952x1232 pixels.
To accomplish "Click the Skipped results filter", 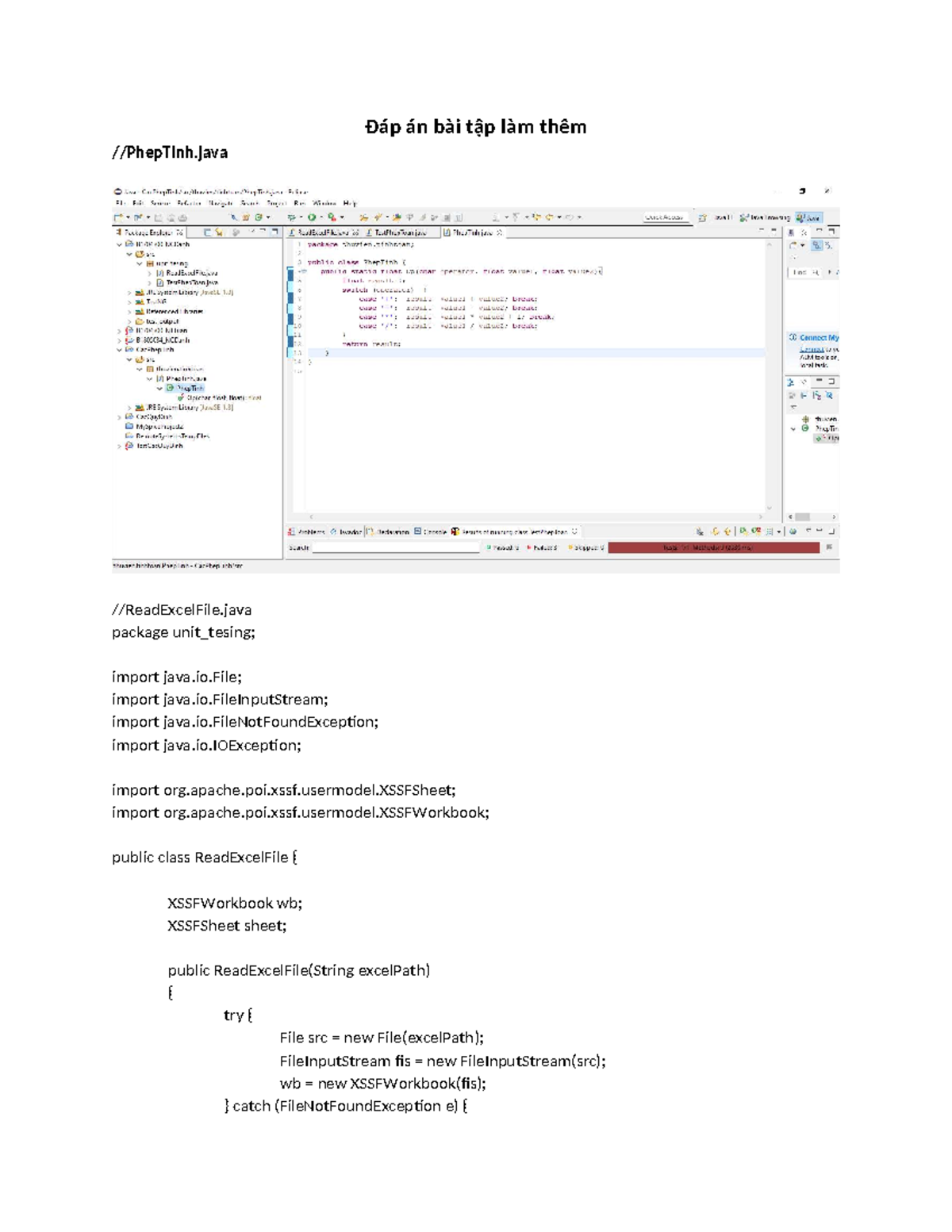I will (586, 547).
